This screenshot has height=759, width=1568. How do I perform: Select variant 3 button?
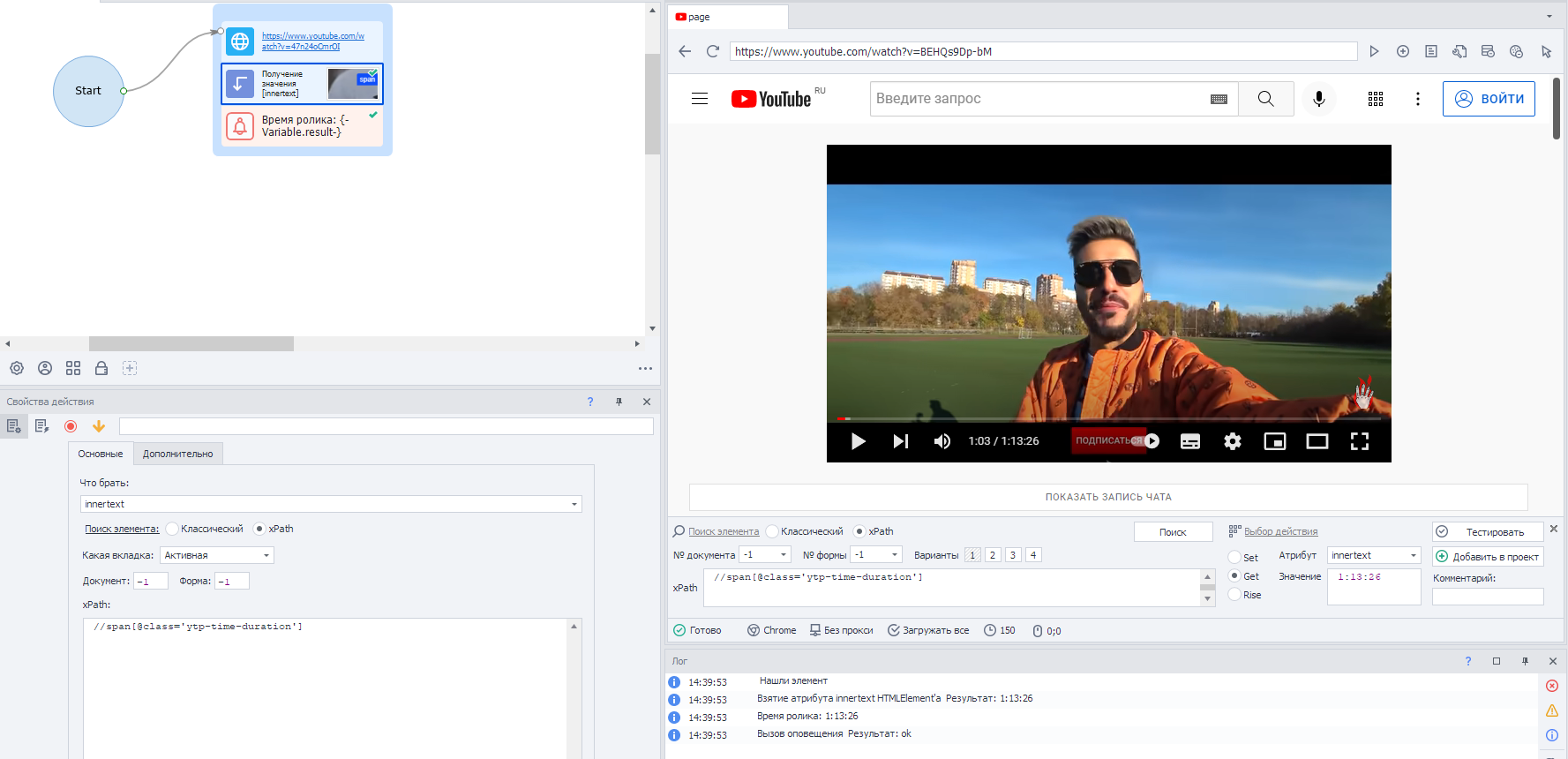click(x=1013, y=554)
